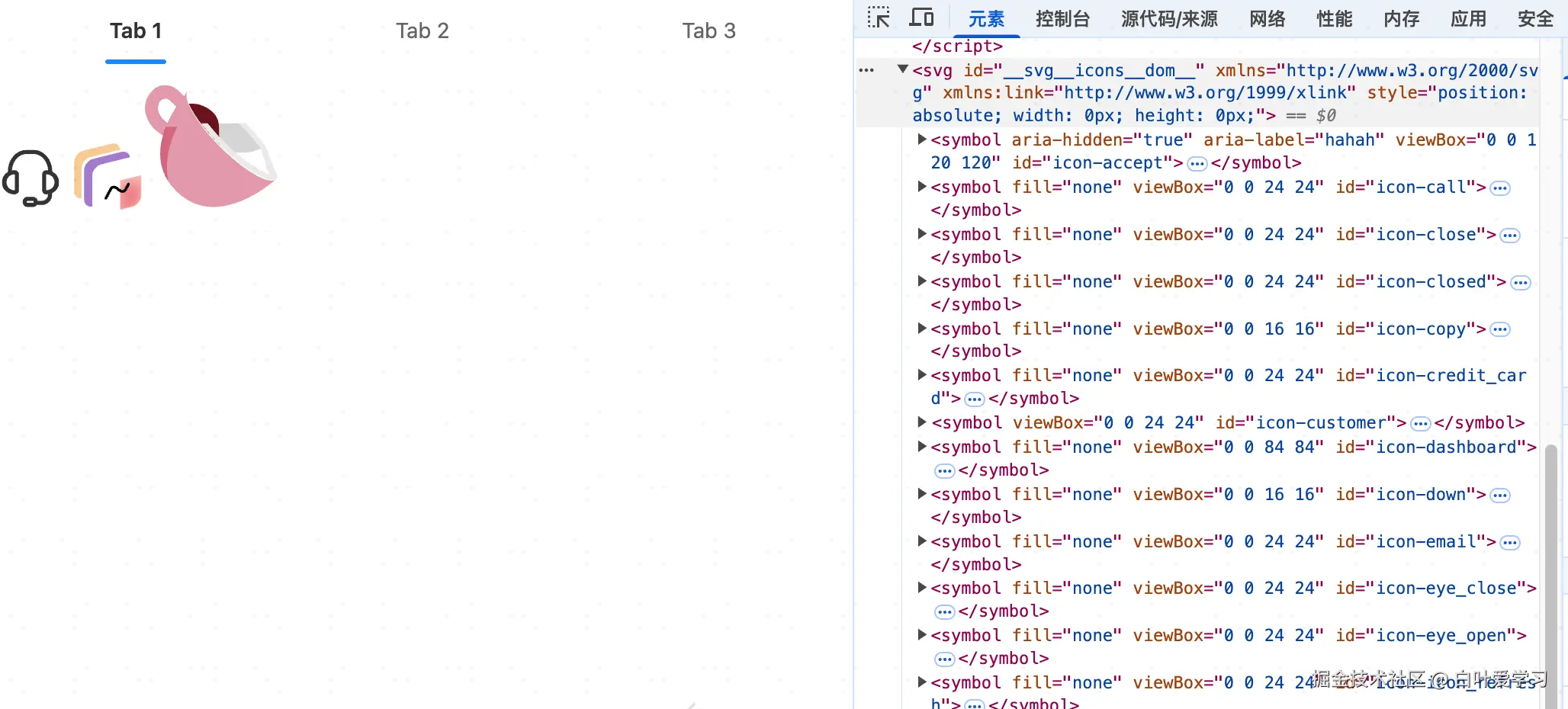
Task: Open the 安全 (Security) panel in DevTools
Action: 1534,19
